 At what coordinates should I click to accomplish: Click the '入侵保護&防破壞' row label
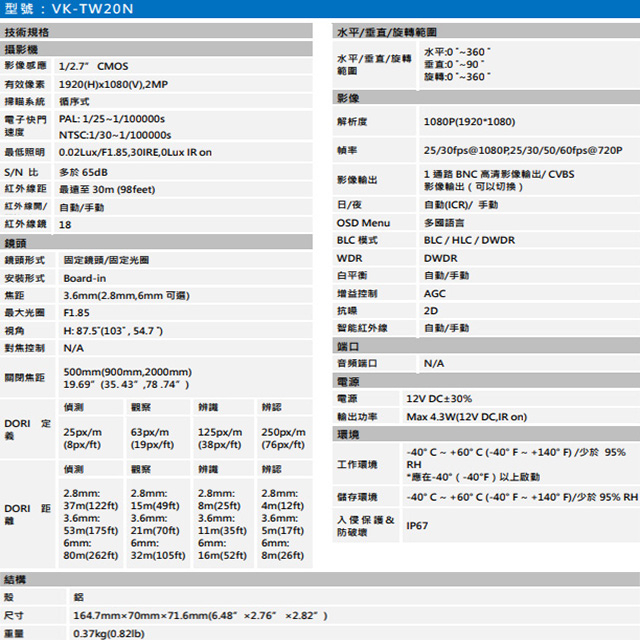[365, 526]
